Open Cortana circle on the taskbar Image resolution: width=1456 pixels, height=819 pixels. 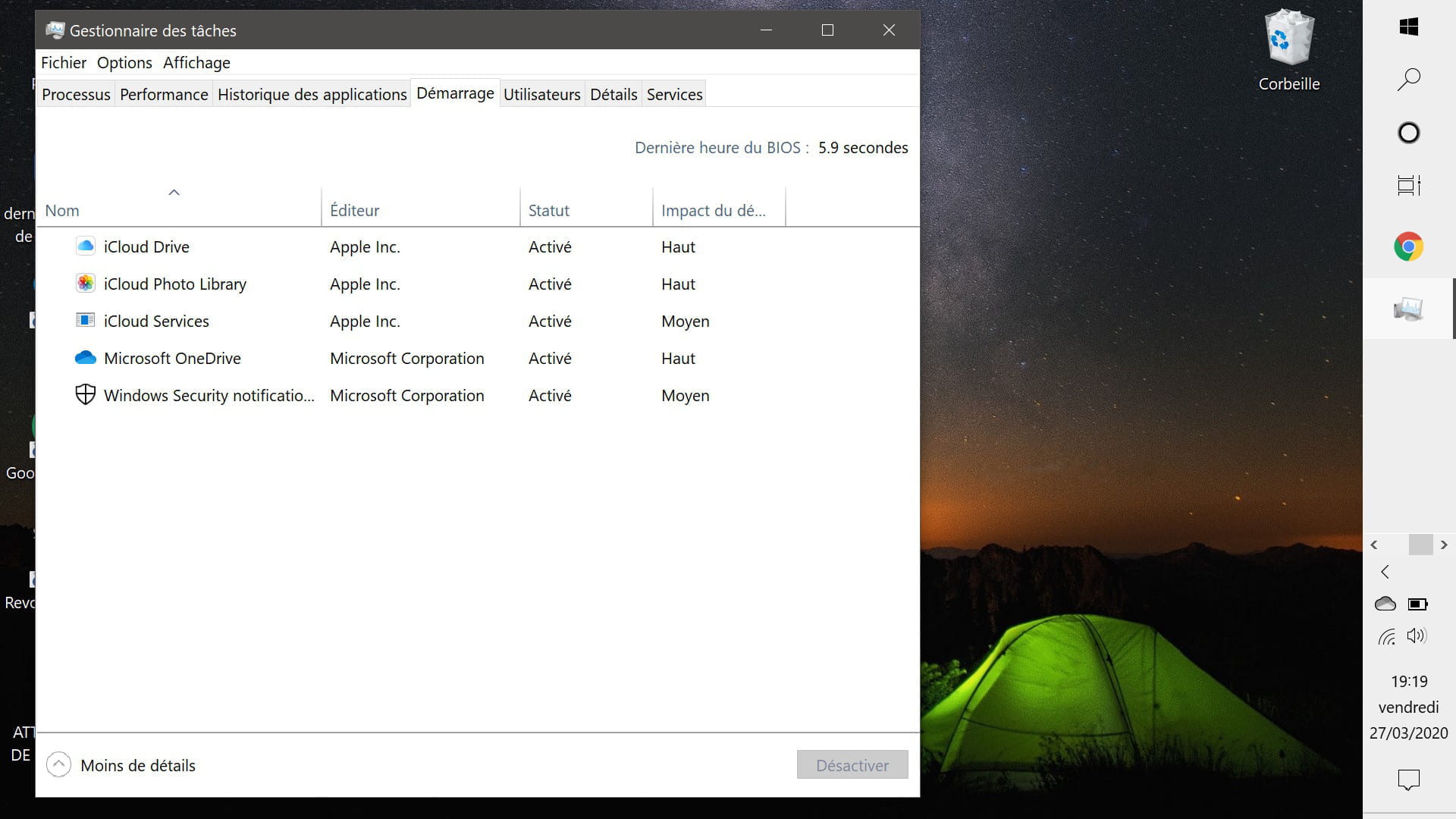click(x=1408, y=133)
